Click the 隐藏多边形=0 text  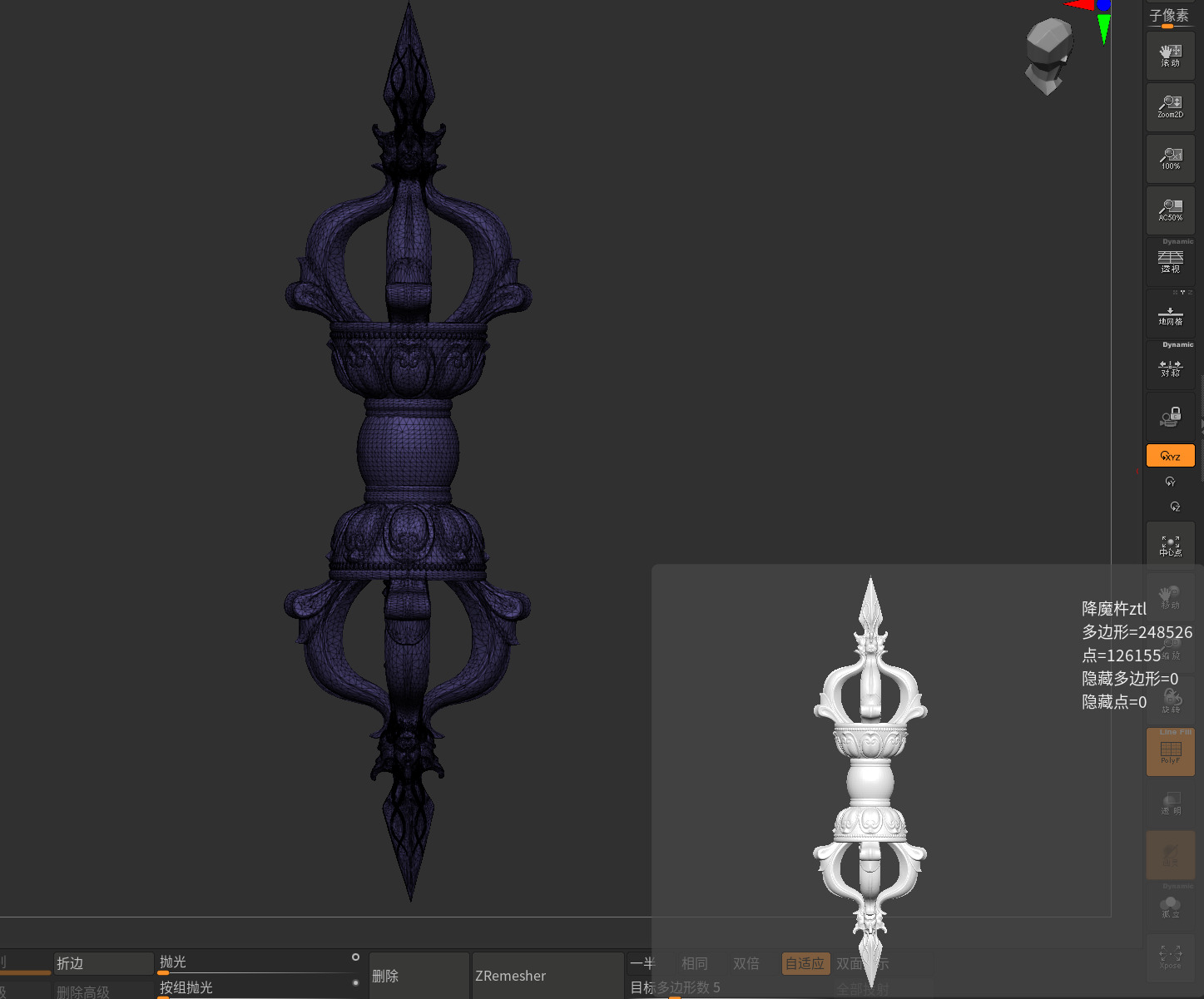point(1130,679)
